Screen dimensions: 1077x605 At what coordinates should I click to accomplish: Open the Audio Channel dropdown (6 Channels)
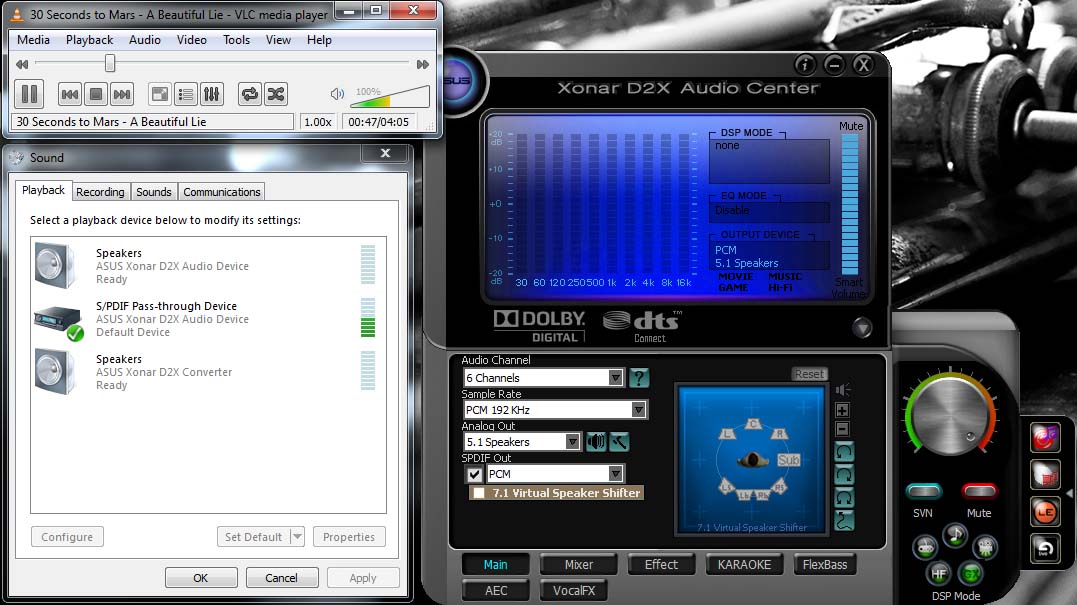click(543, 378)
